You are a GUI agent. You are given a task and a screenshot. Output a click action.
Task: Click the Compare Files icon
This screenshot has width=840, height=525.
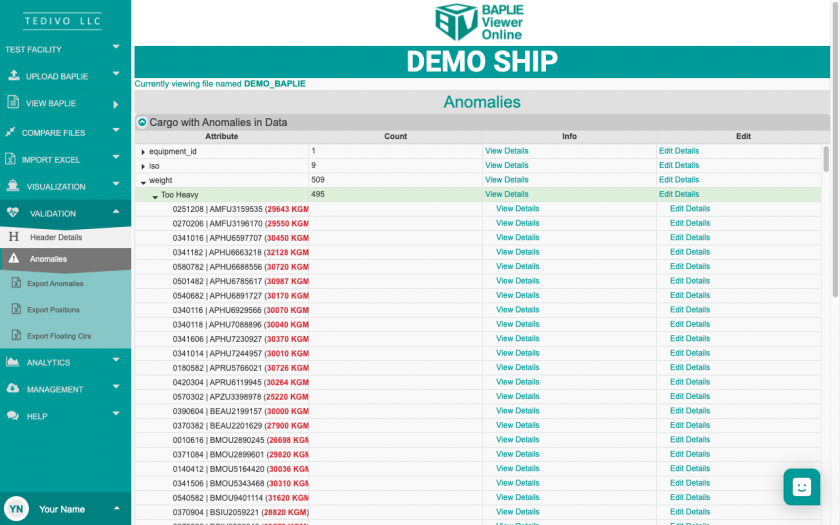[x=10, y=132]
